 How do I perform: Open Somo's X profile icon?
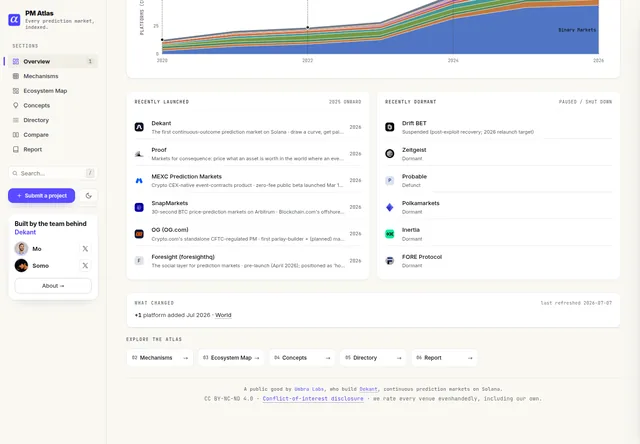(85, 266)
